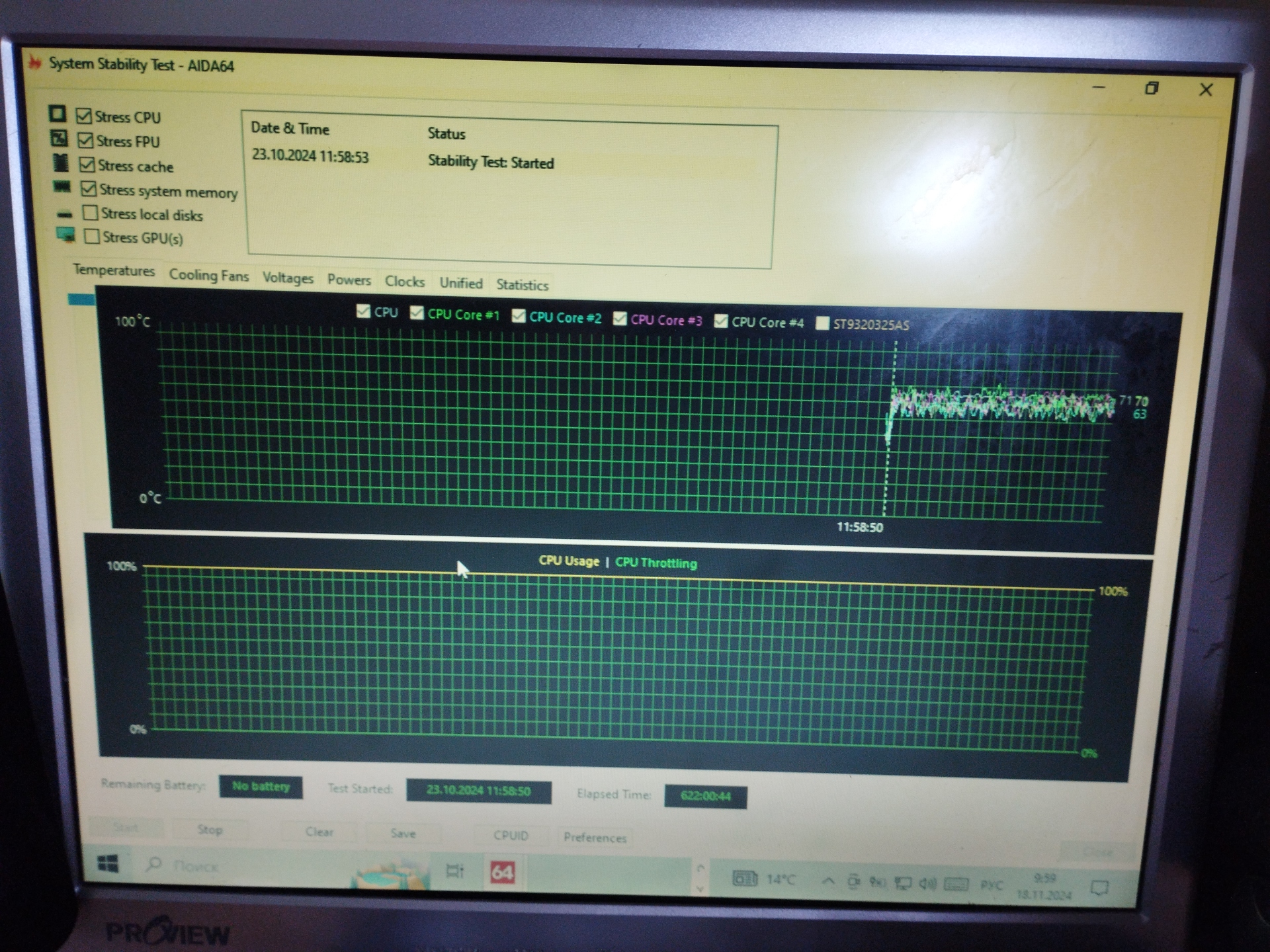Click the Status column header
The image size is (1270, 952).
446,134
